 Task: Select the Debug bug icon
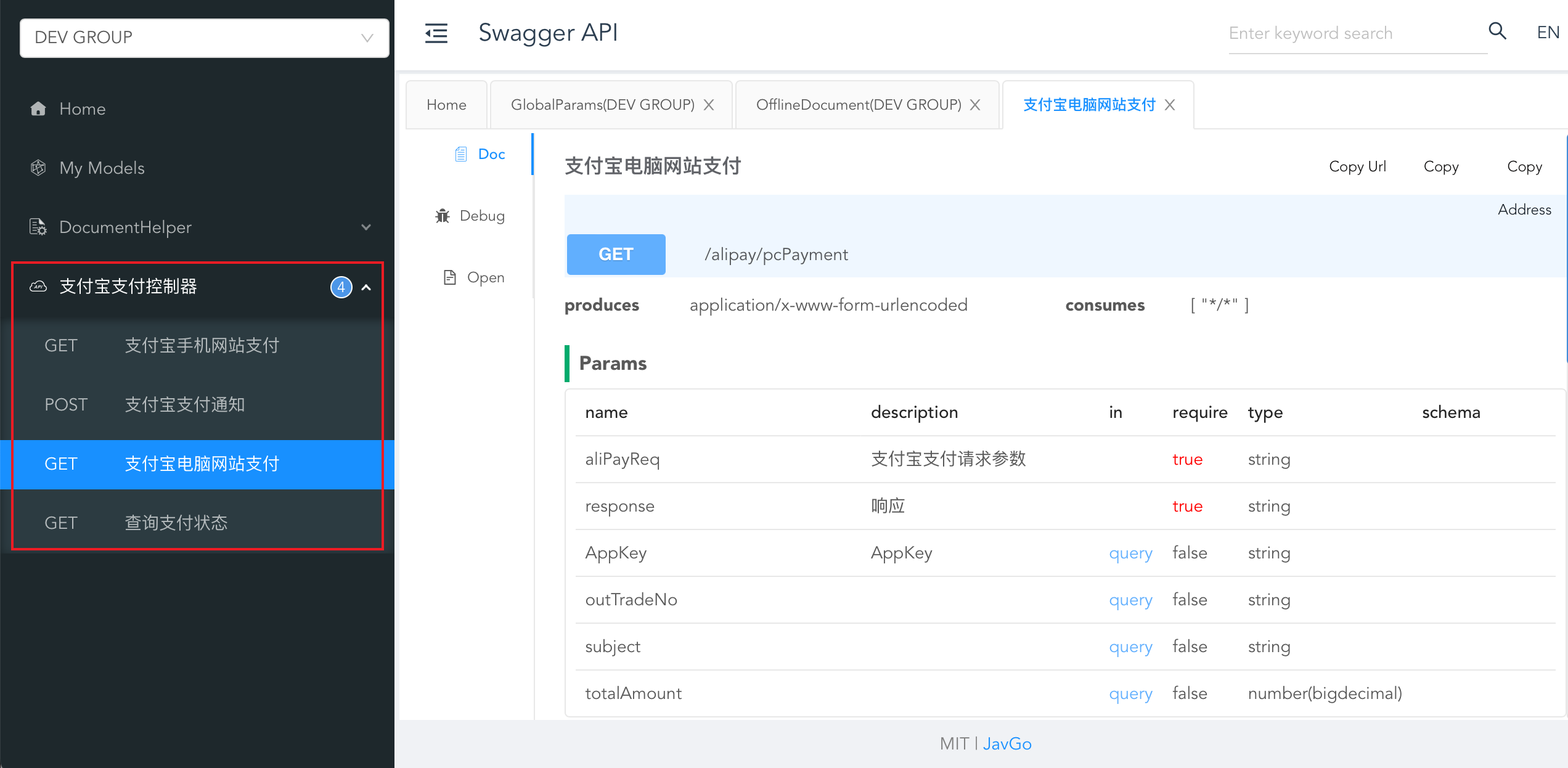[x=443, y=215]
